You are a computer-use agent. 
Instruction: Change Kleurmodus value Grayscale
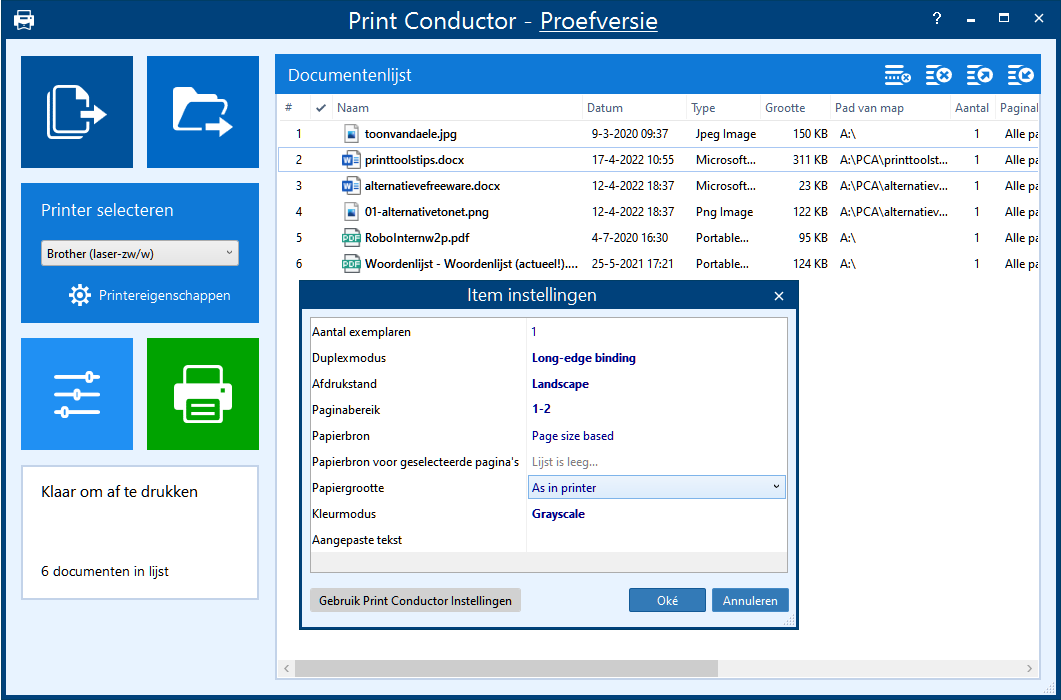pos(558,514)
